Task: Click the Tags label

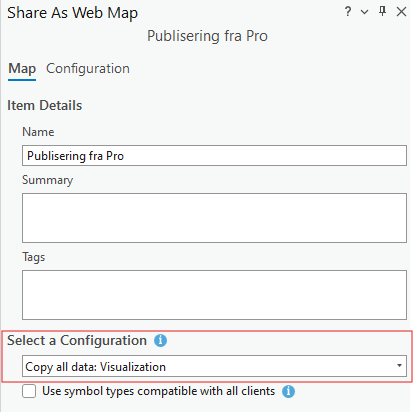Action: click(x=34, y=257)
